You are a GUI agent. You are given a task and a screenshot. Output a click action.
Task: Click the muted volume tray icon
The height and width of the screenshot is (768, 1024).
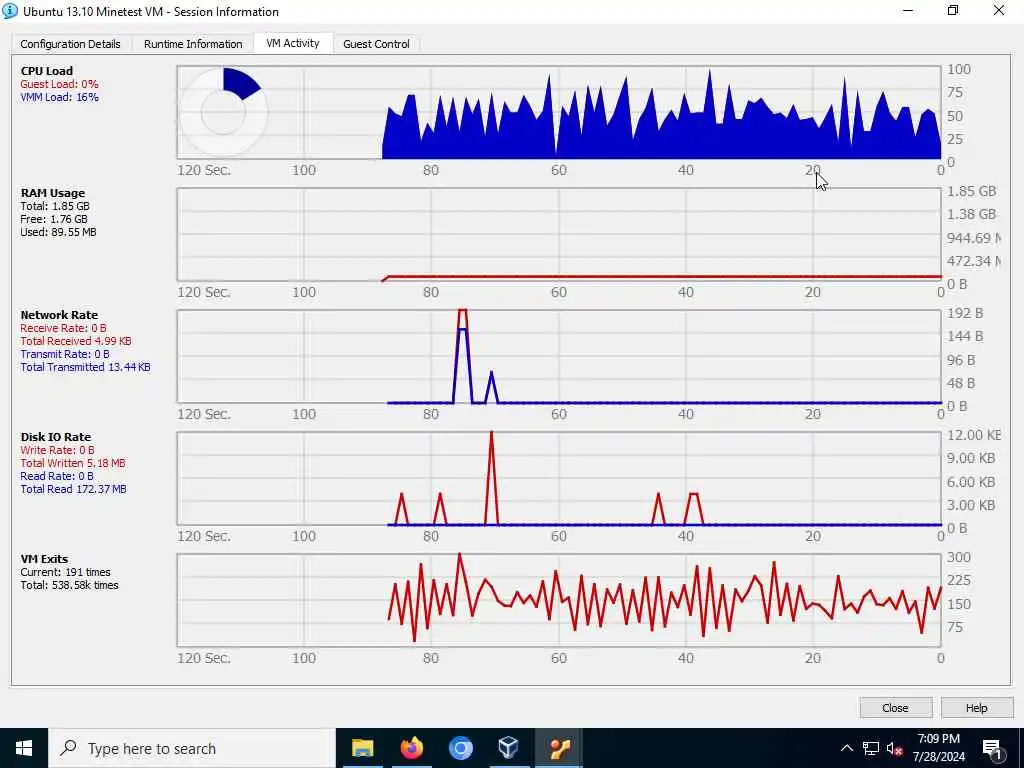tap(895, 748)
